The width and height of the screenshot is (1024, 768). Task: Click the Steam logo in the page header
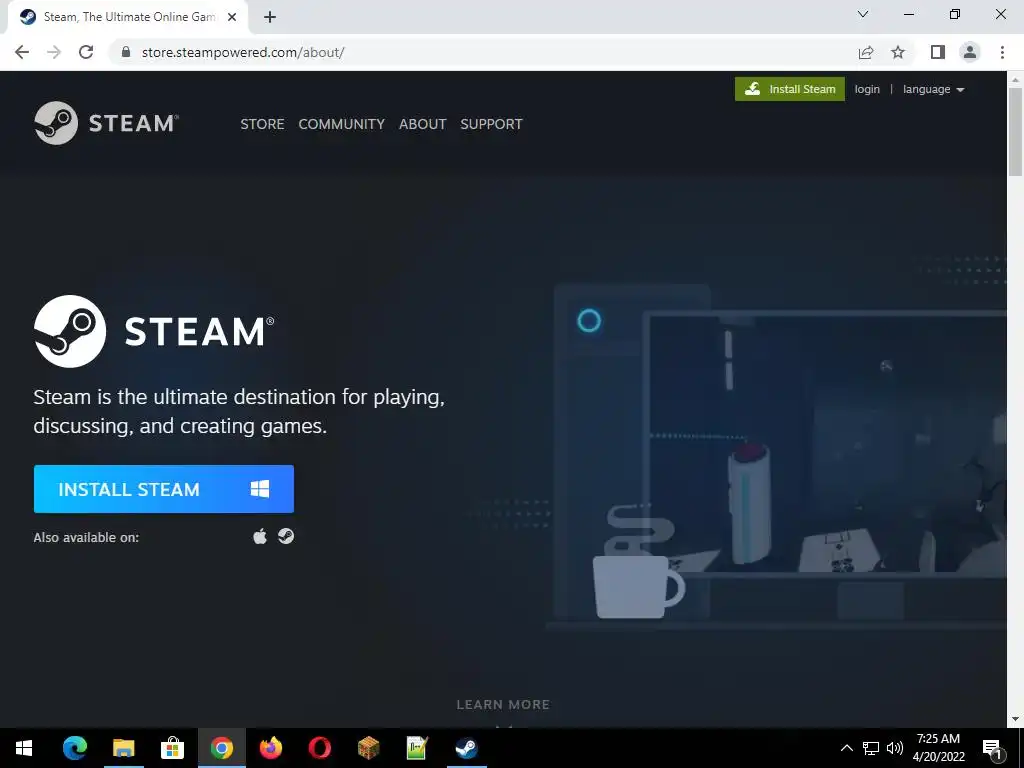point(106,123)
